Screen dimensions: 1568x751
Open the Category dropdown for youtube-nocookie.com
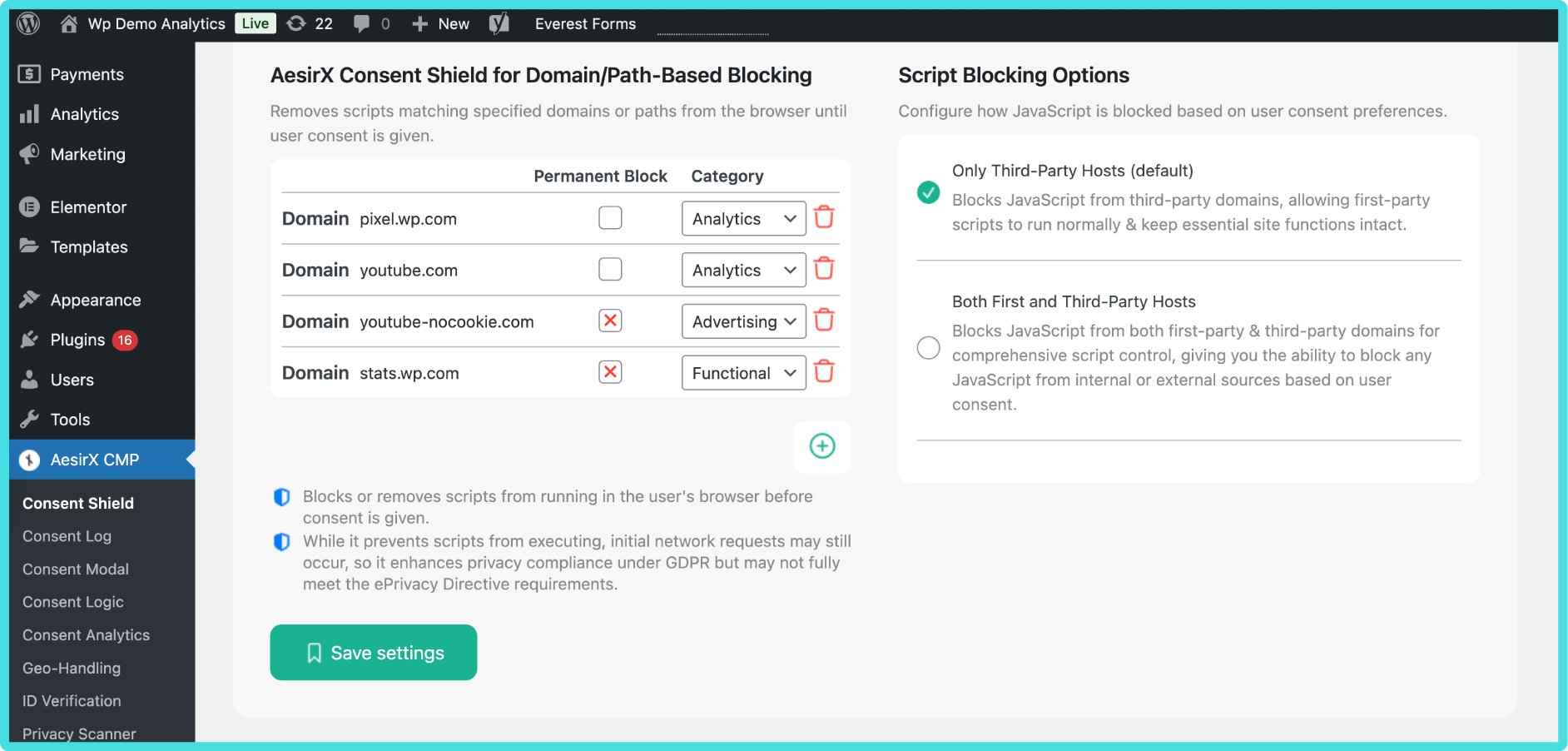pyautogui.click(x=743, y=321)
